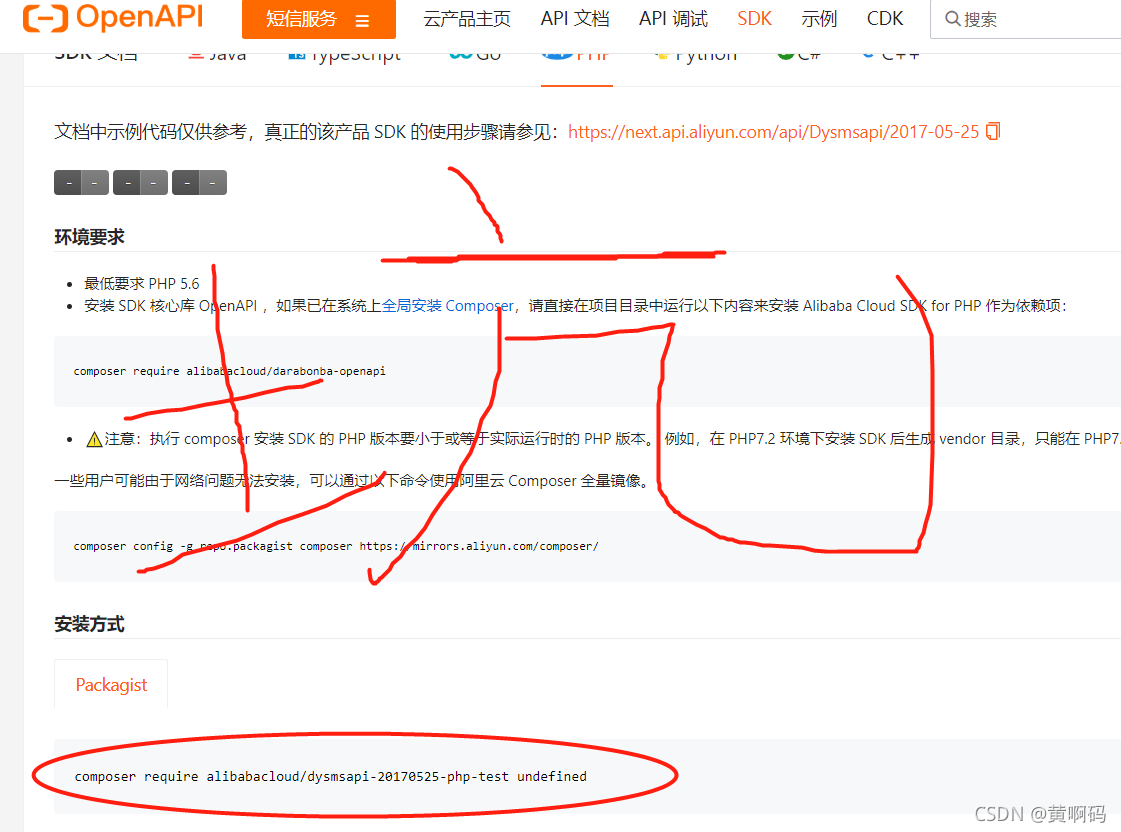Go to 云产品主页
1121x832 pixels.
(x=467, y=19)
